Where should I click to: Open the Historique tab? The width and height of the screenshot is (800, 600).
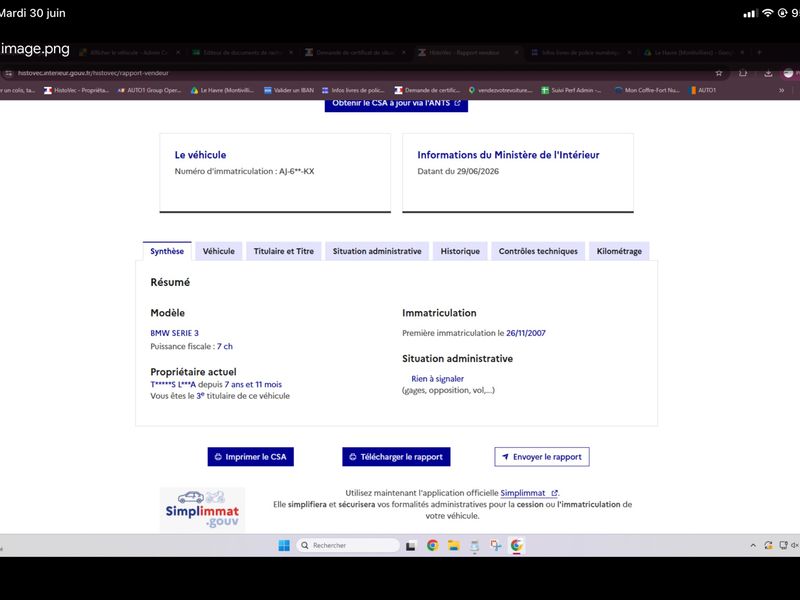(x=460, y=251)
